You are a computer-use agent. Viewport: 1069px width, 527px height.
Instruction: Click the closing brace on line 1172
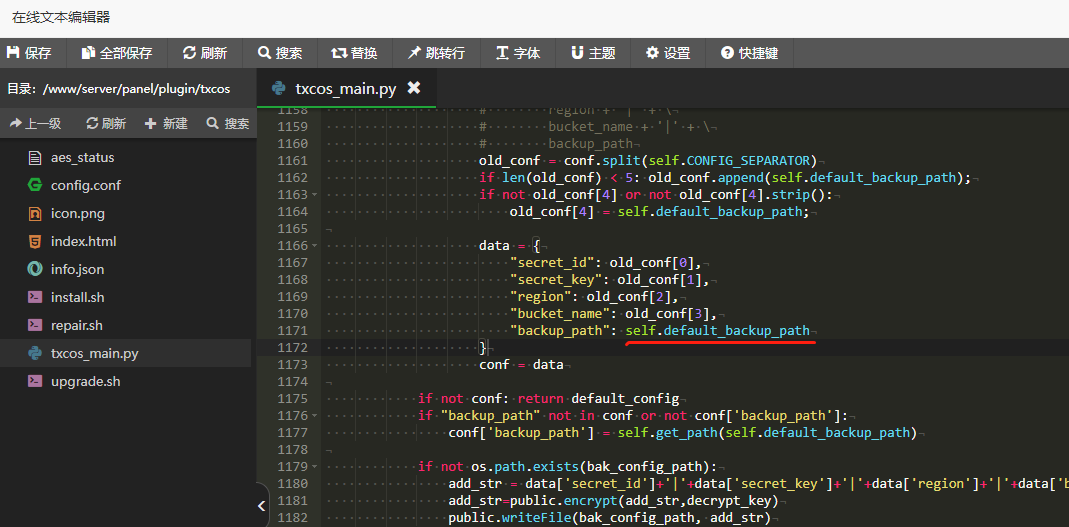[483, 348]
